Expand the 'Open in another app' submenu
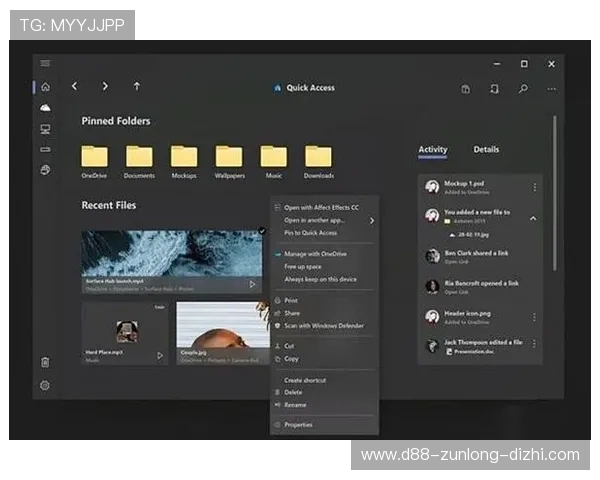Screen dimensions: 600x480 click(372, 220)
